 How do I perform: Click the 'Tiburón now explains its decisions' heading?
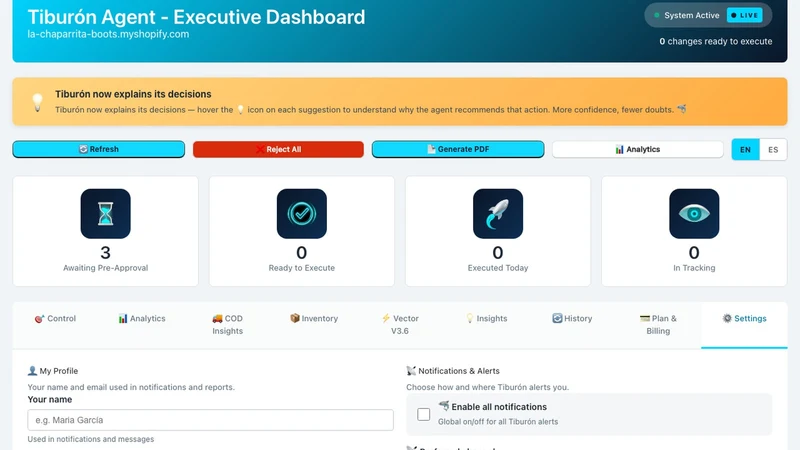(x=133, y=94)
